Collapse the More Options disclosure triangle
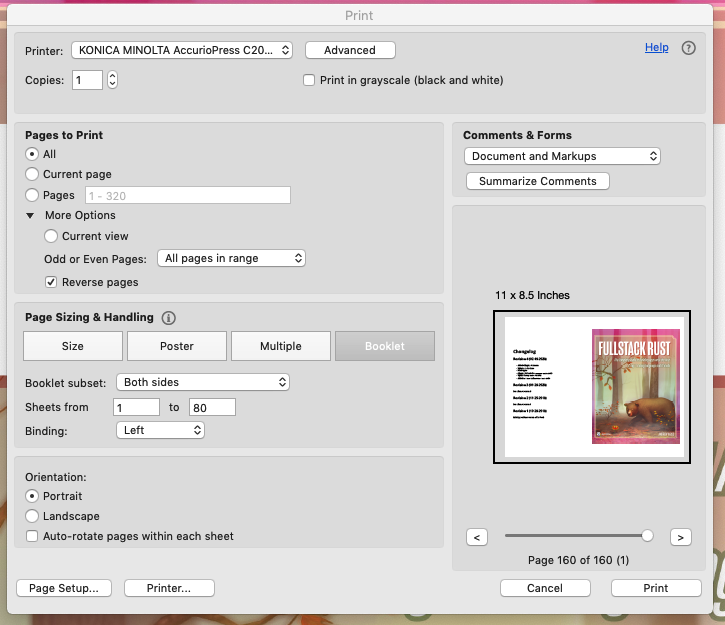 point(30,215)
